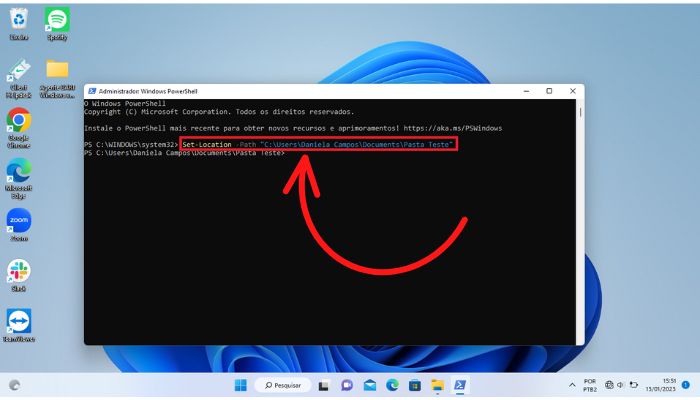700x400 pixels.
Task: Open Microsoft Store from the taskbar
Action: pos(415,385)
